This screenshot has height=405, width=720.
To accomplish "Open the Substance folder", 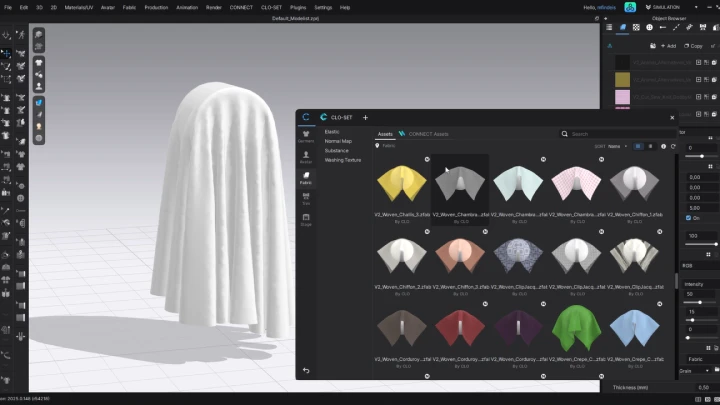I will pyautogui.click(x=337, y=151).
